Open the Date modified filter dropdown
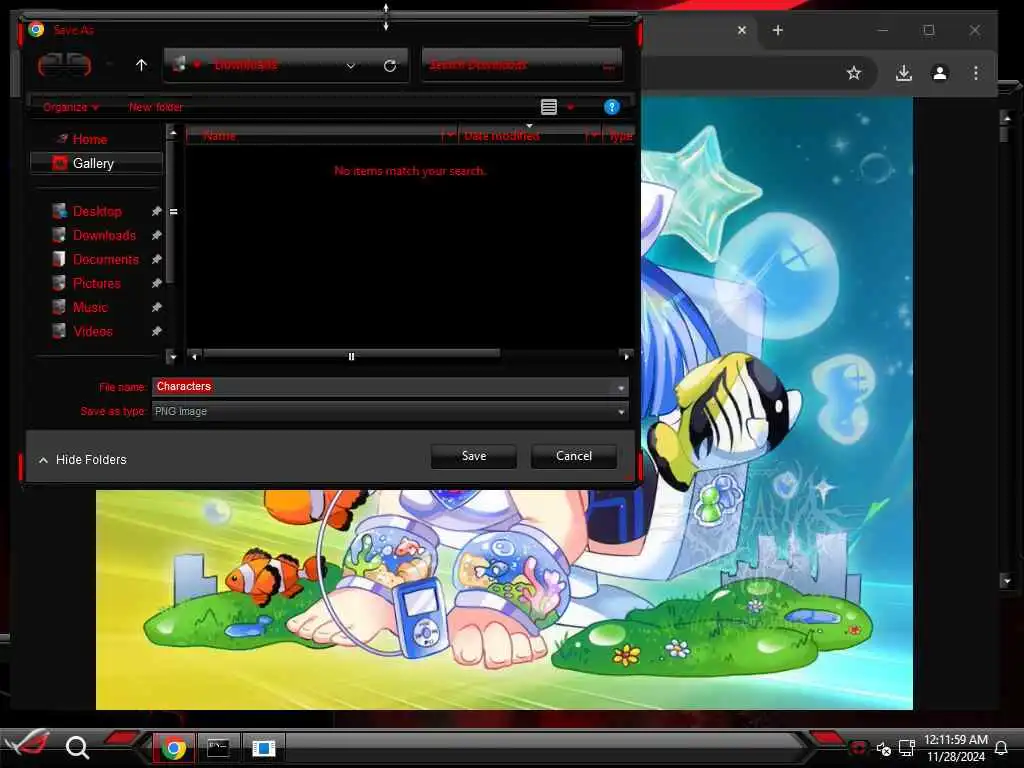Viewport: 1024px width, 768px height. pyautogui.click(x=593, y=136)
